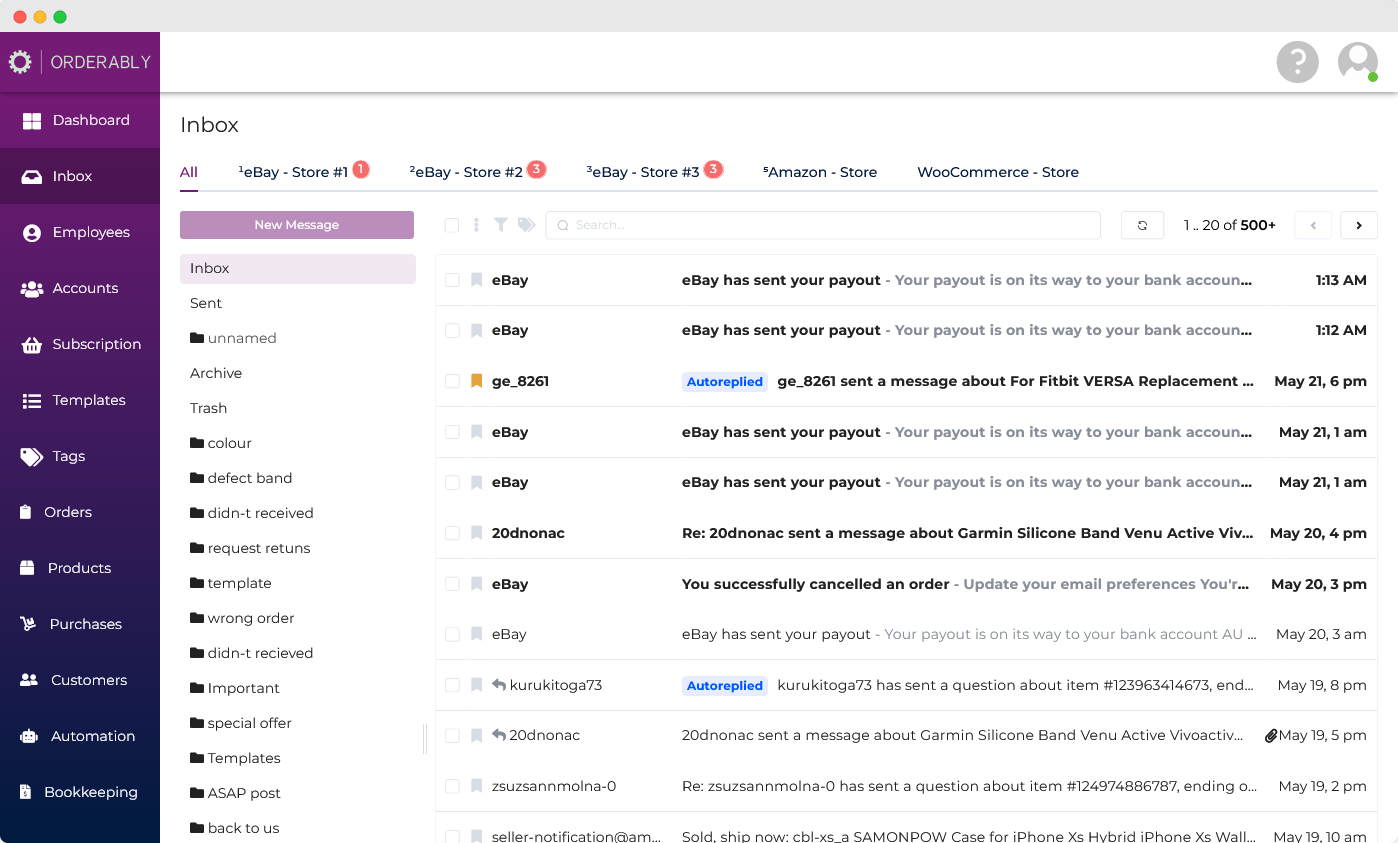Open the request retuns folder
The width and height of the screenshot is (1398, 843).
pyautogui.click(x=298, y=548)
